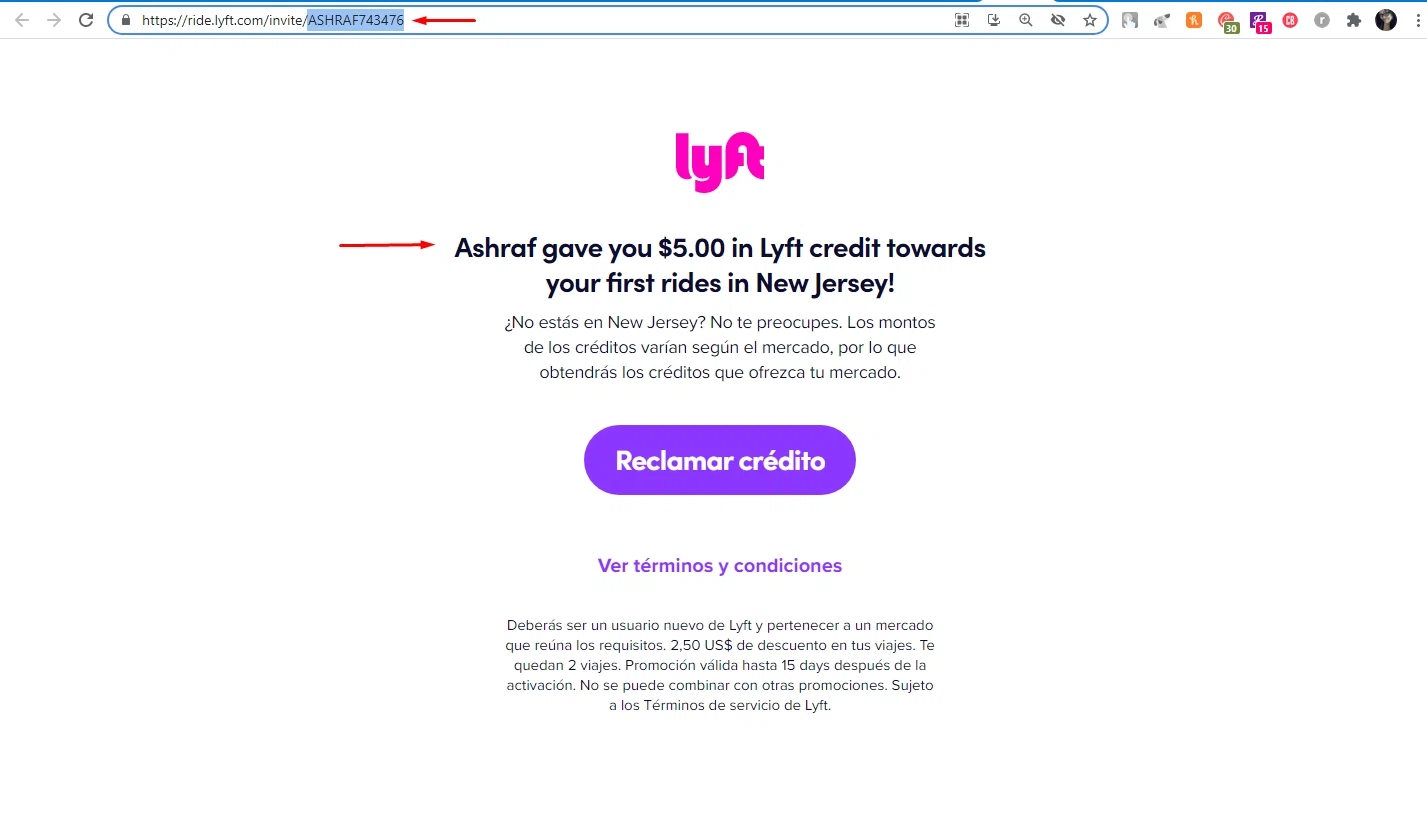Open the gray r extension icon
Image resolution: width=1427 pixels, height=826 pixels.
1322,20
